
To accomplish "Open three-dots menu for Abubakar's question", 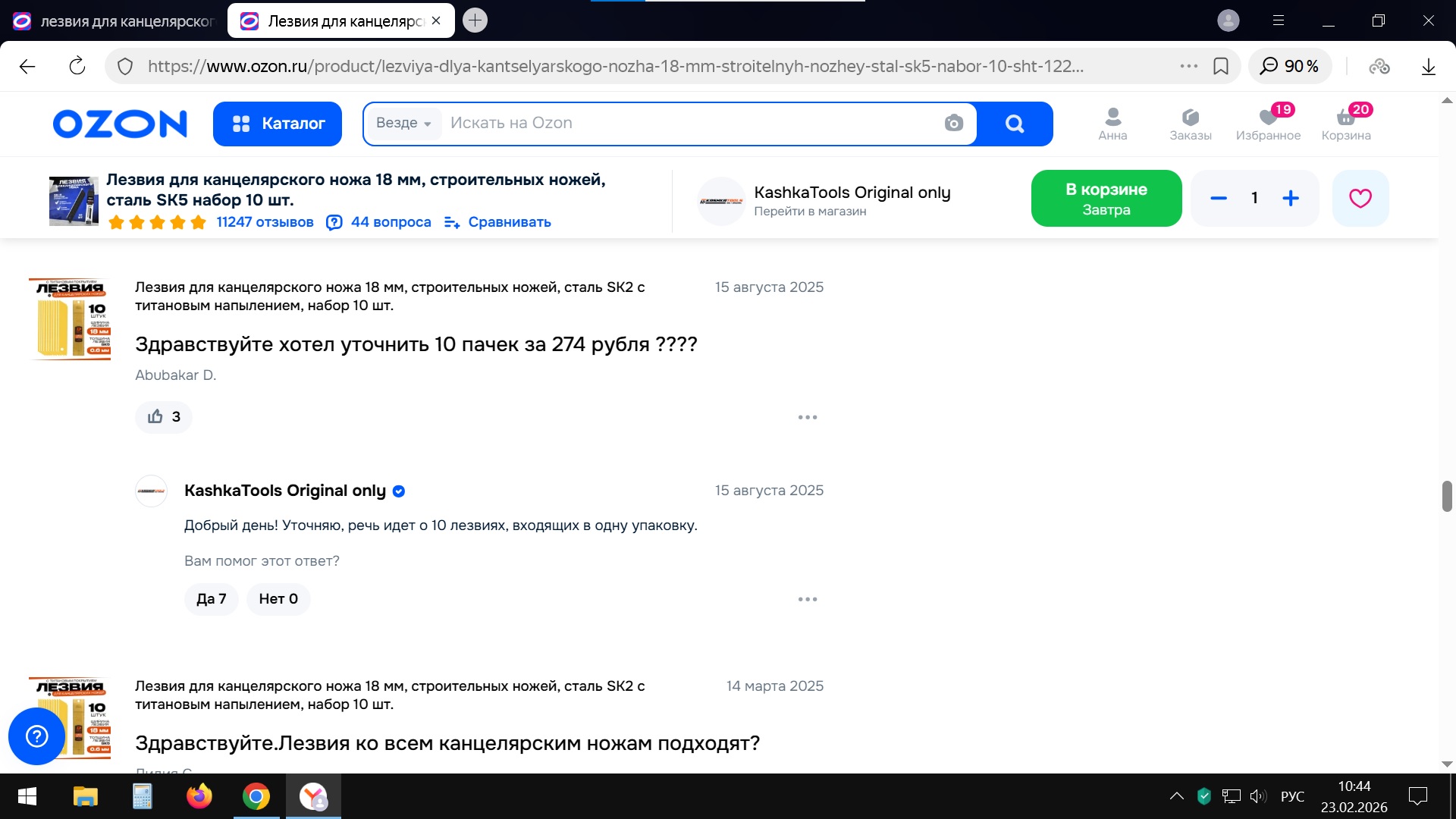I will [807, 417].
